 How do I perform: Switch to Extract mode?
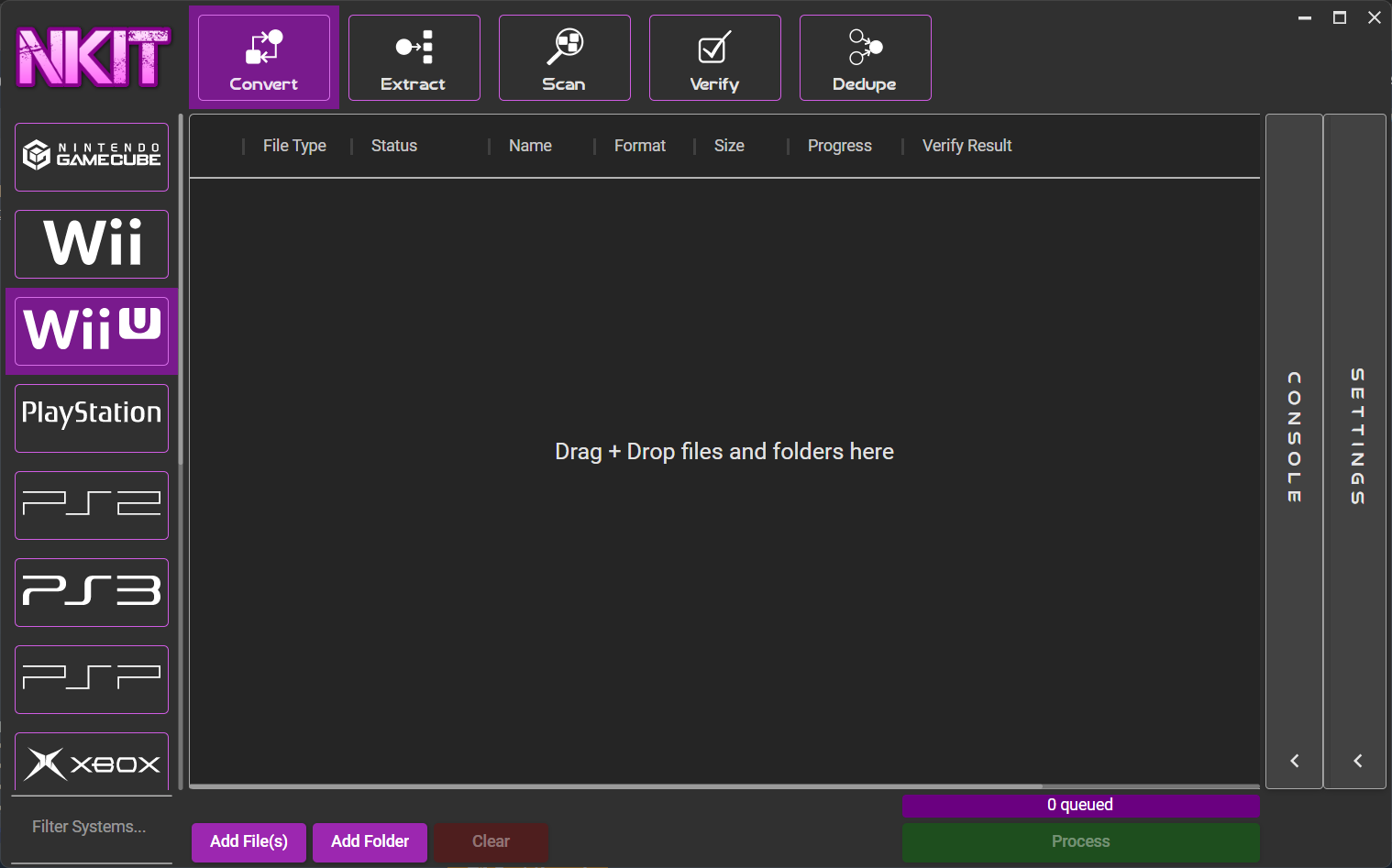coord(414,58)
